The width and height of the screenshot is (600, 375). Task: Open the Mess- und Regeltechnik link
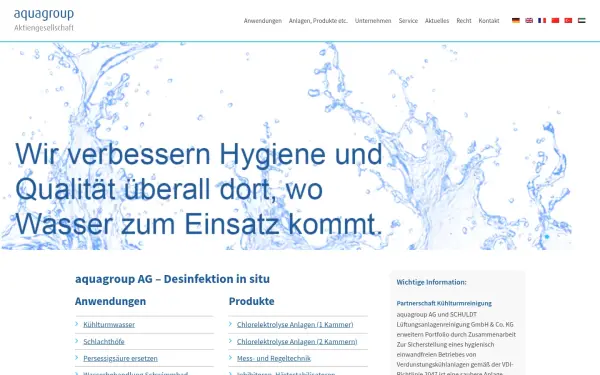pos(274,359)
